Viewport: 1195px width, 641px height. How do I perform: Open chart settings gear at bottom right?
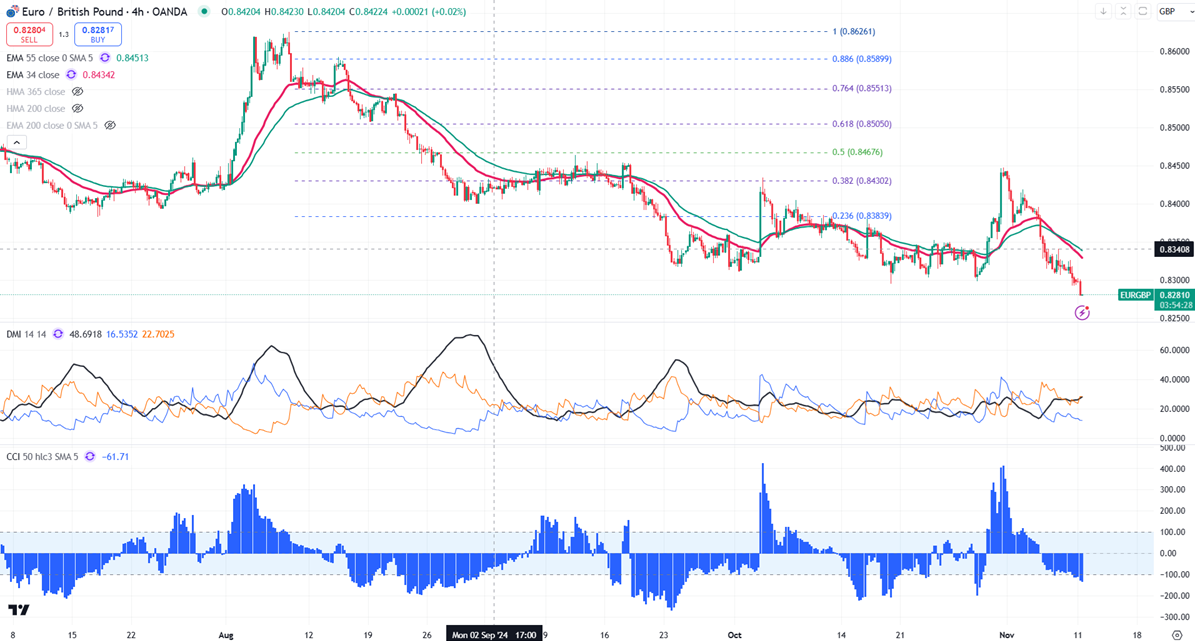[x=1176, y=634]
